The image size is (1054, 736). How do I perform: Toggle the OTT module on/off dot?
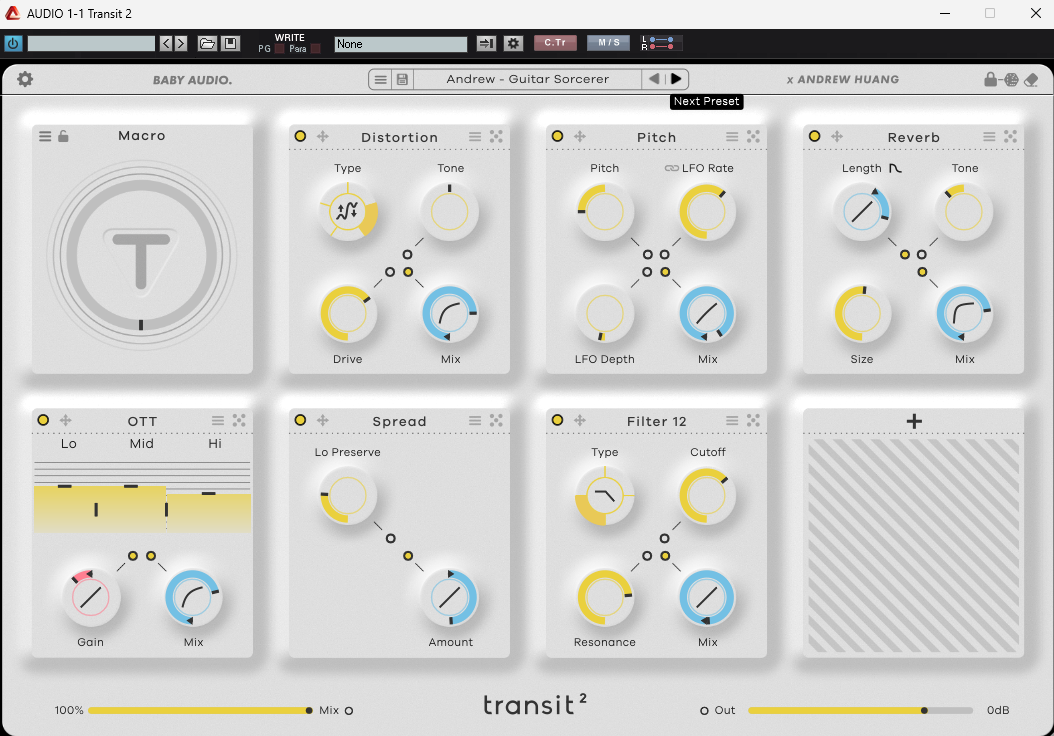pyautogui.click(x=43, y=420)
